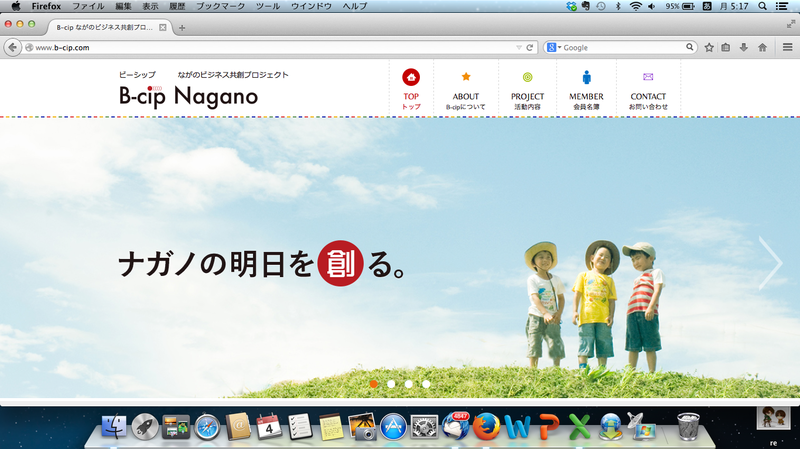The width and height of the screenshot is (800, 449).
Task: Open the CONTACT お問い合わせ page
Action: coord(648,89)
